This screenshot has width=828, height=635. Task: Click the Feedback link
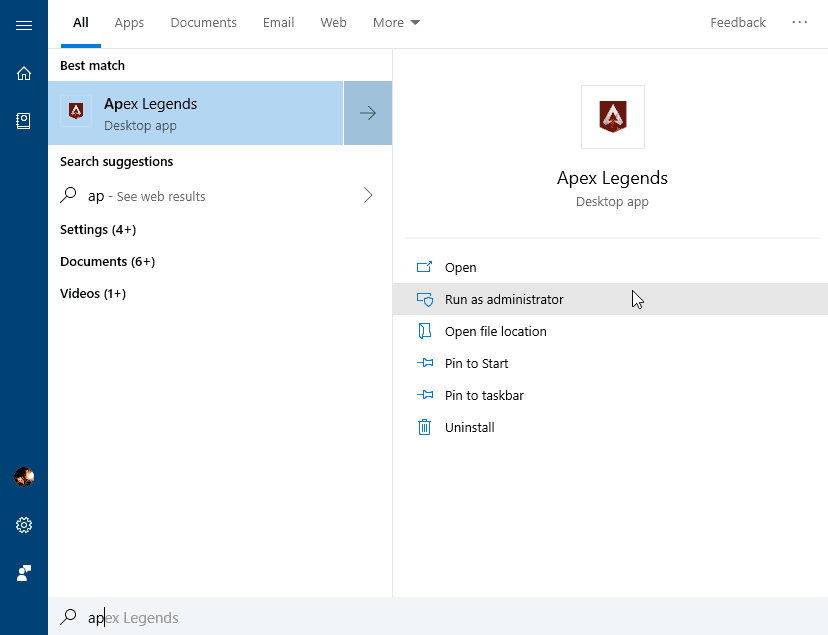coord(737,22)
